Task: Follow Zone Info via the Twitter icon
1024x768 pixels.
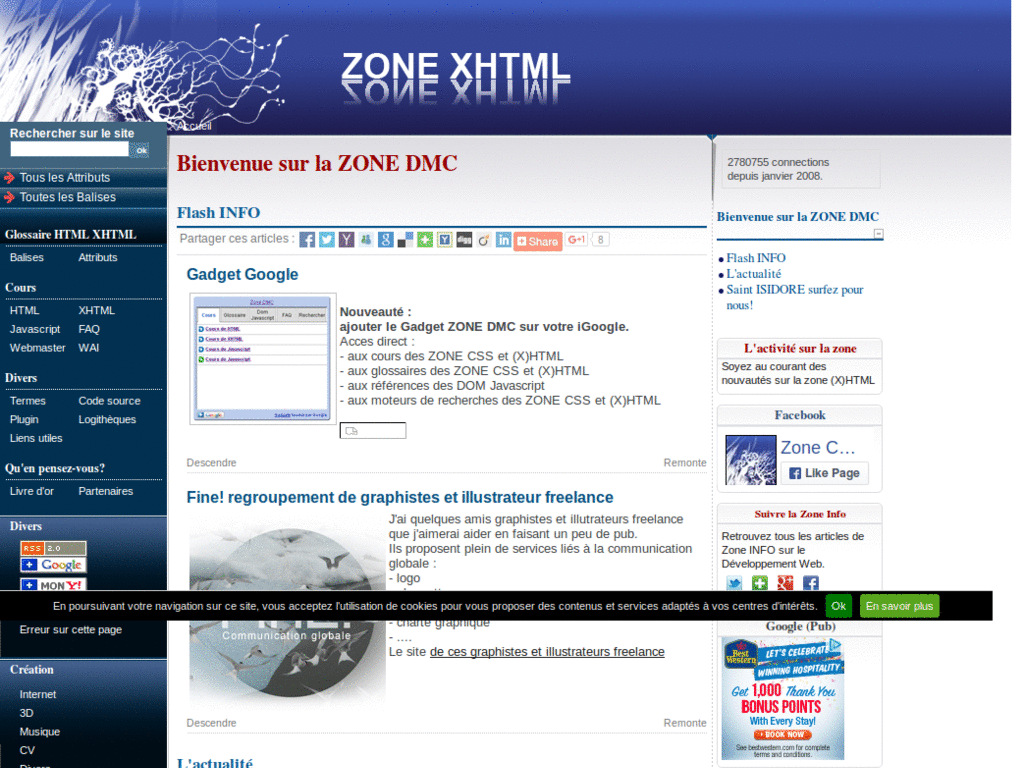Action: click(734, 583)
